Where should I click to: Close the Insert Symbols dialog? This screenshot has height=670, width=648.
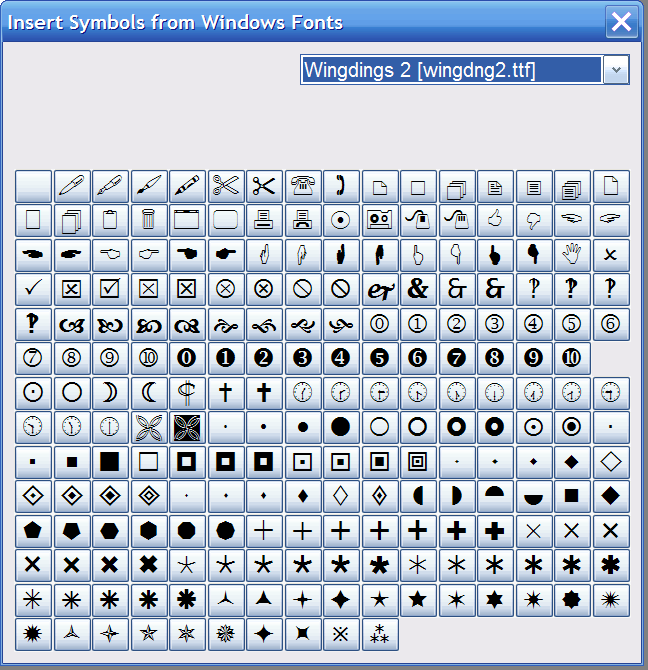(622, 22)
